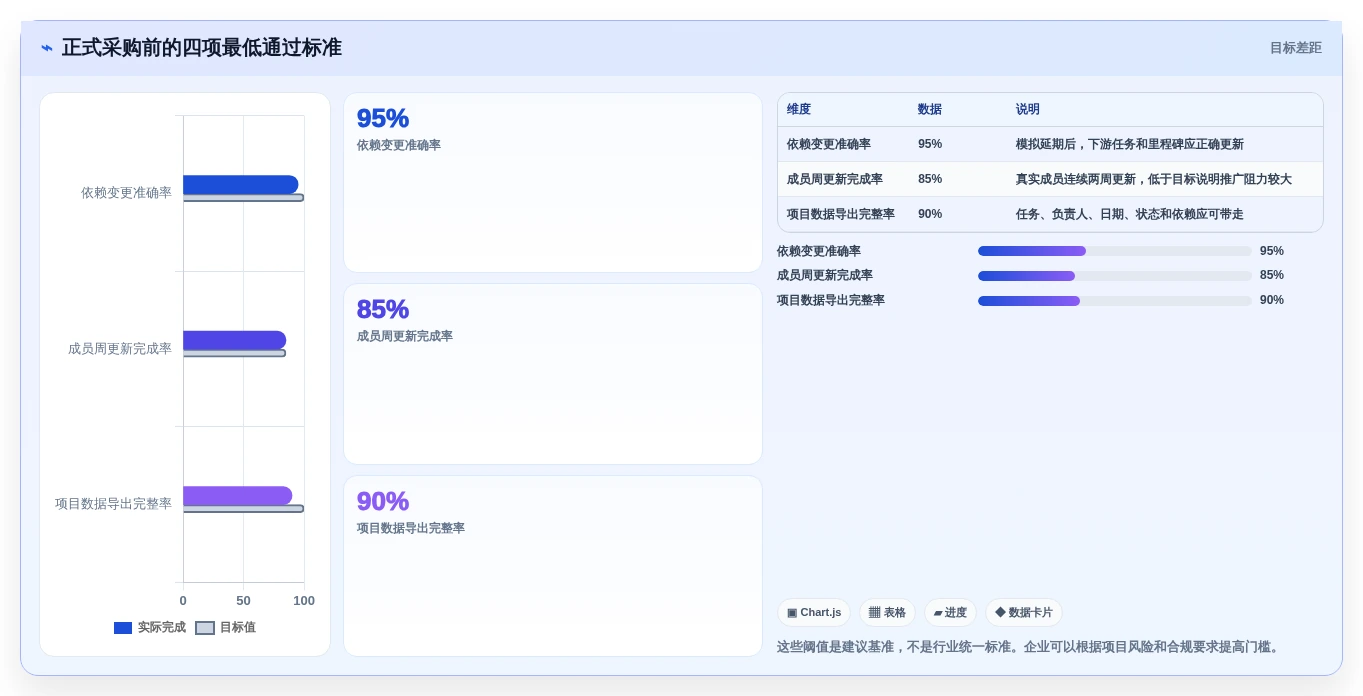The height and width of the screenshot is (696, 1363).
Task: Click the 数据卡片 tag chip
Action: (x=1024, y=612)
